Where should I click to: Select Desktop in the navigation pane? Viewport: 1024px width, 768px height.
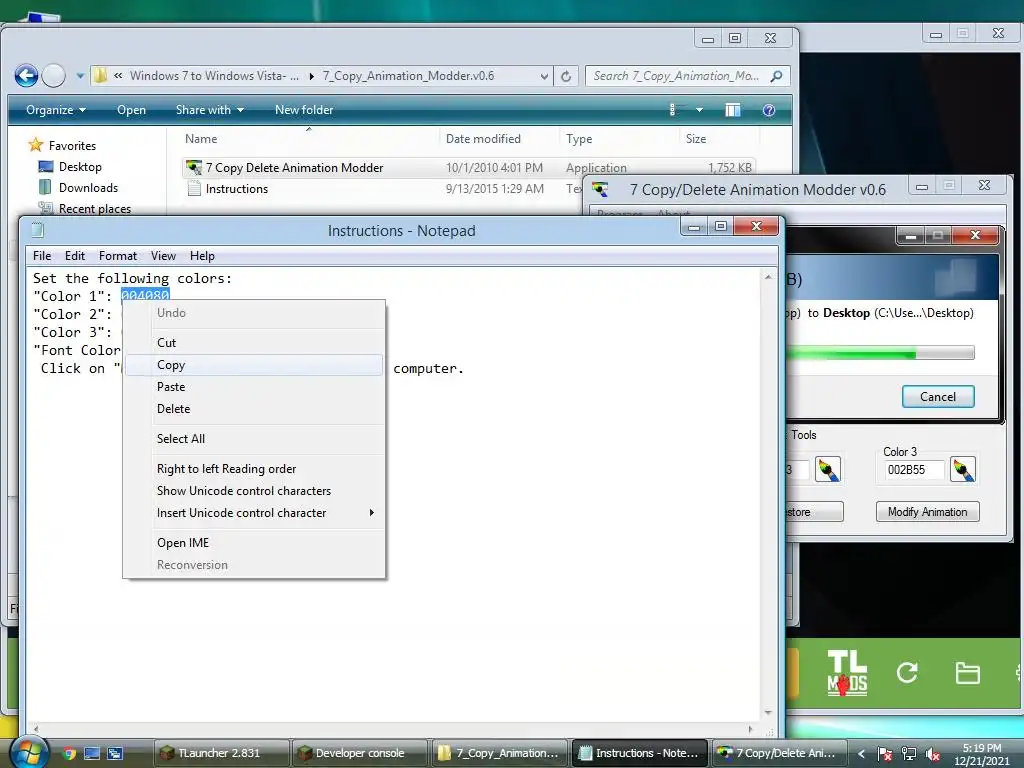click(71, 167)
